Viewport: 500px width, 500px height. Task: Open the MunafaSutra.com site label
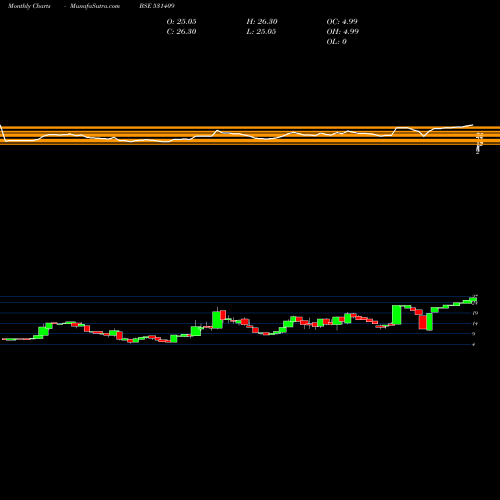click(x=95, y=6)
